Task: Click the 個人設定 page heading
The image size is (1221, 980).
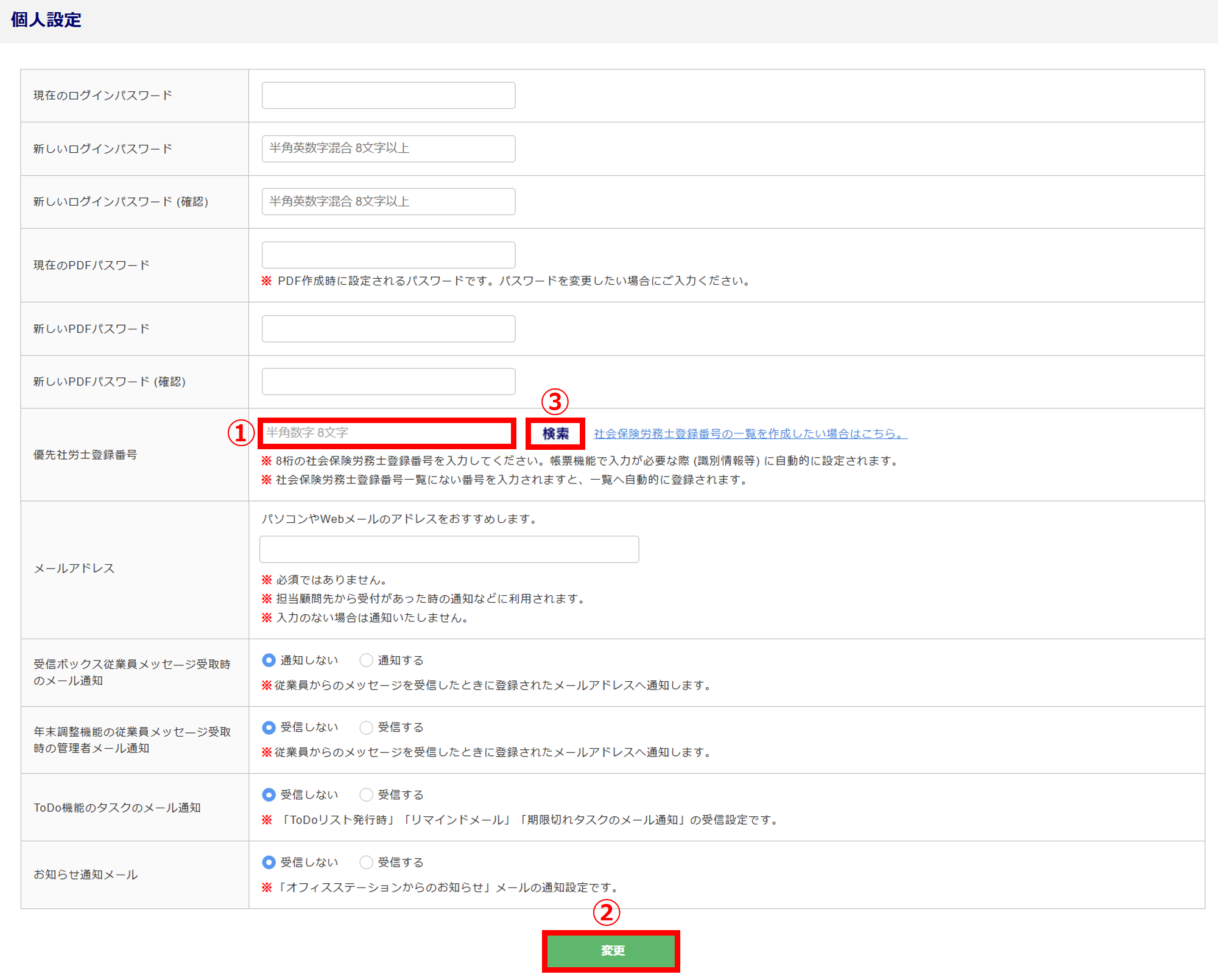Action: point(46,20)
